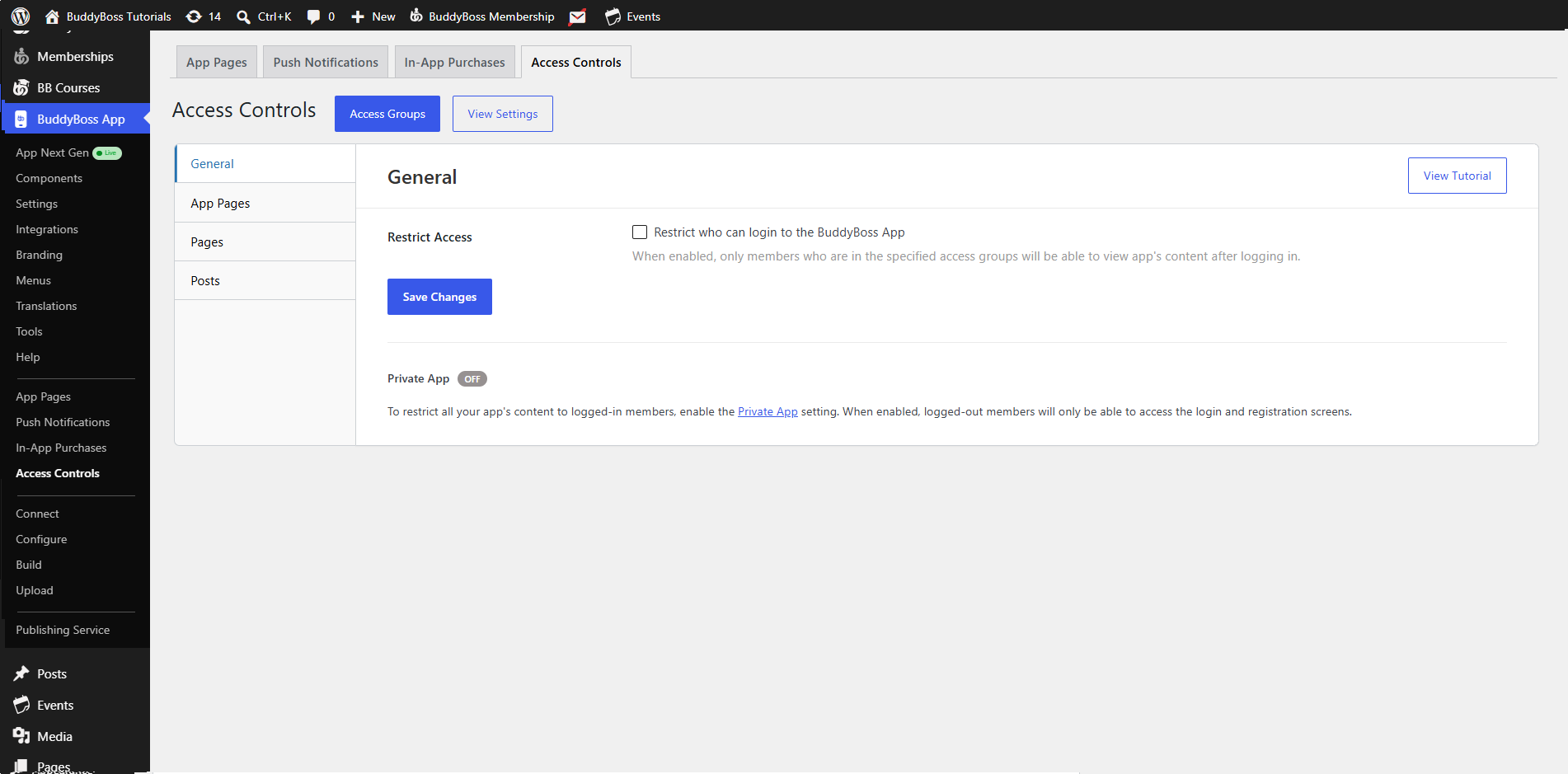
Task: Open BB Courses in the sidebar
Action: pos(68,87)
